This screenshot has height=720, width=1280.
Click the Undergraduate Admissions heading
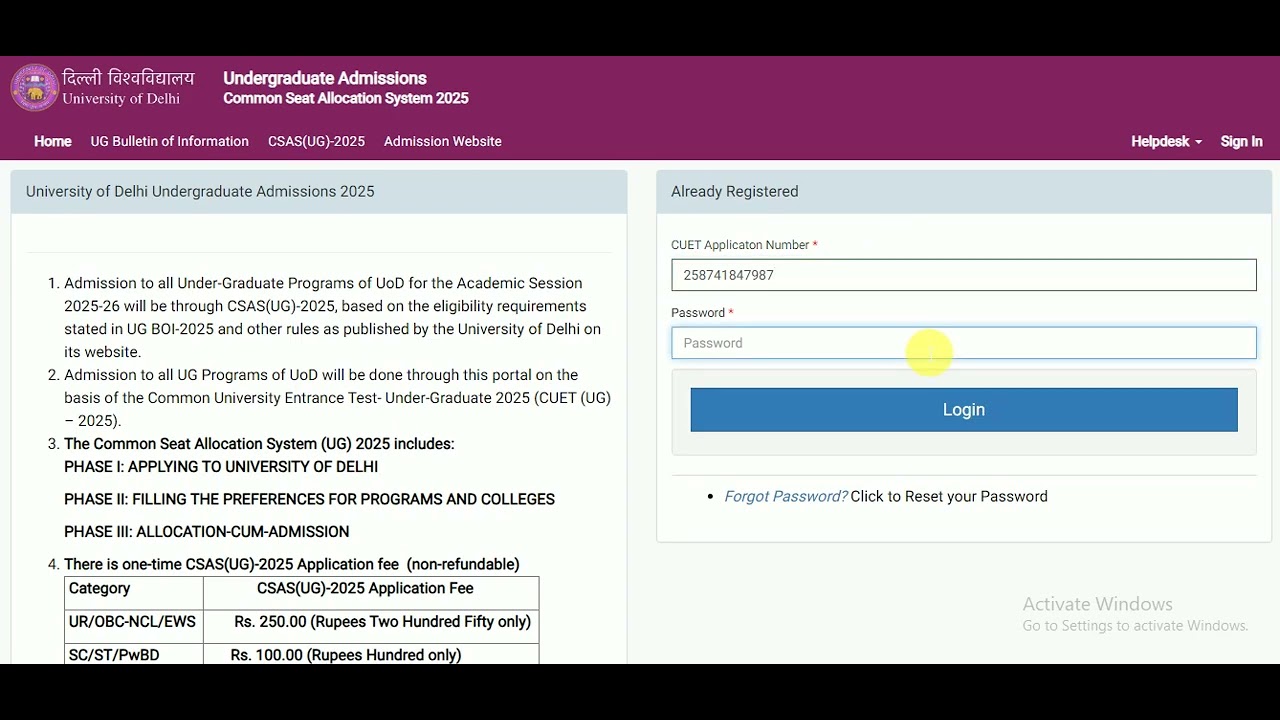(x=325, y=78)
